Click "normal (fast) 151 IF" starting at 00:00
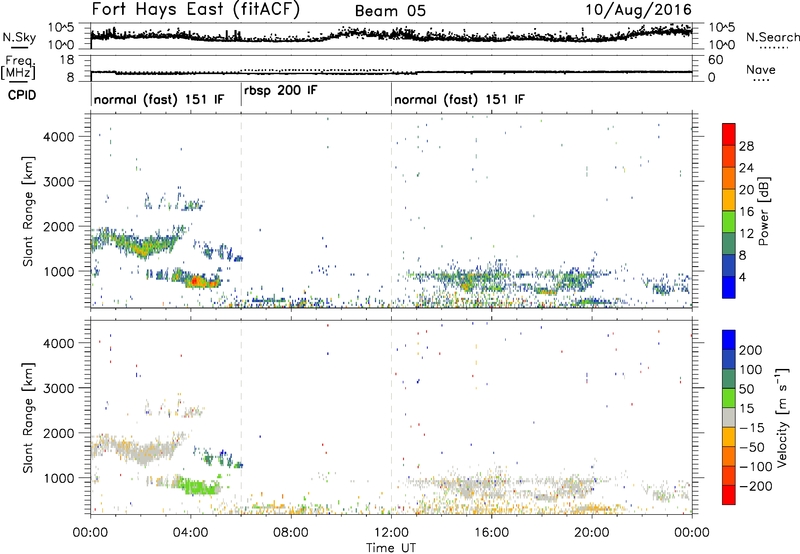 pos(159,99)
